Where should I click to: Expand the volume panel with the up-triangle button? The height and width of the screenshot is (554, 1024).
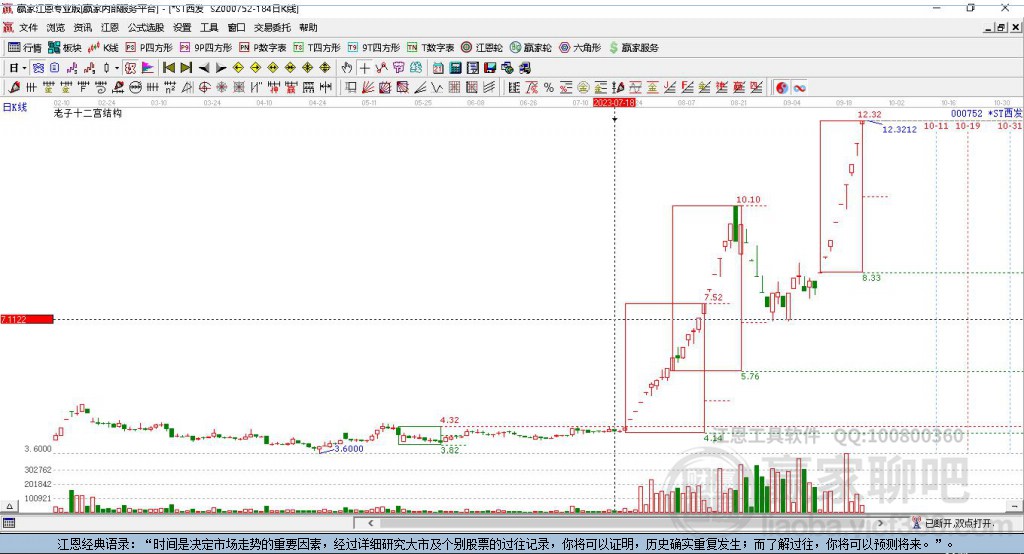[x=9, y=506]
